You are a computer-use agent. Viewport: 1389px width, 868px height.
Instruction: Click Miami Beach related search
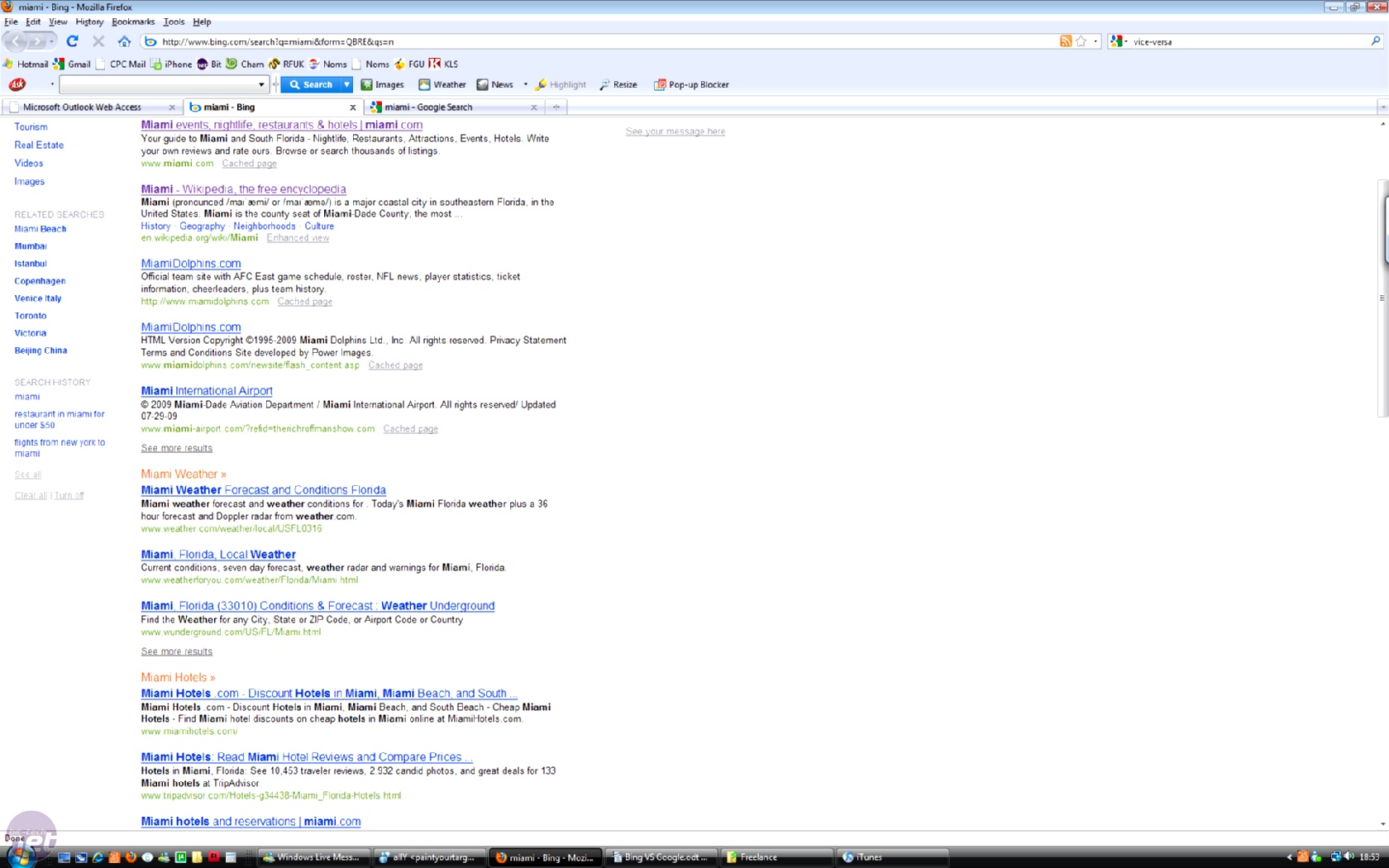point(41,229)
